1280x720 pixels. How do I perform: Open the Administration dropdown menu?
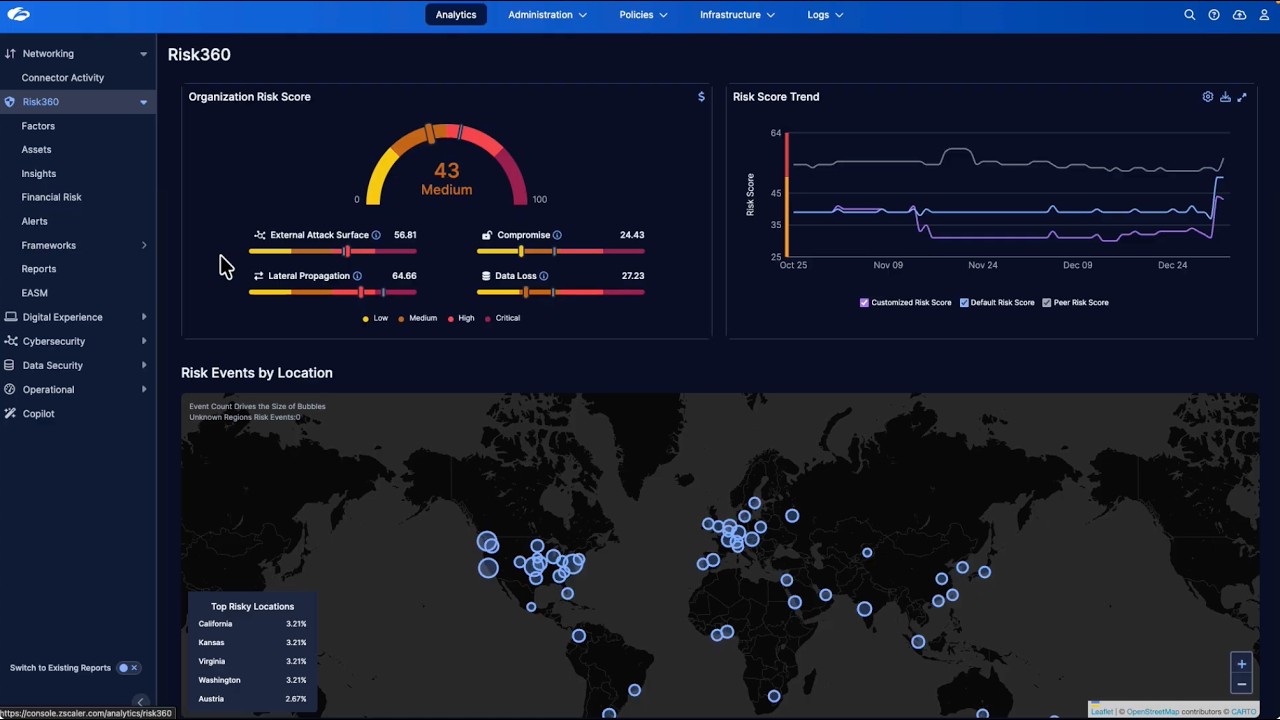pos(547,15)
